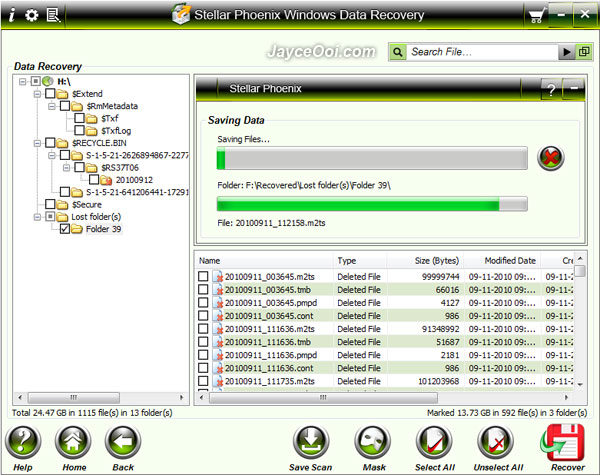Minimize the Stellar Phoenix saving dialog
This screenshot has width=600, height=475.
point(574,89)
